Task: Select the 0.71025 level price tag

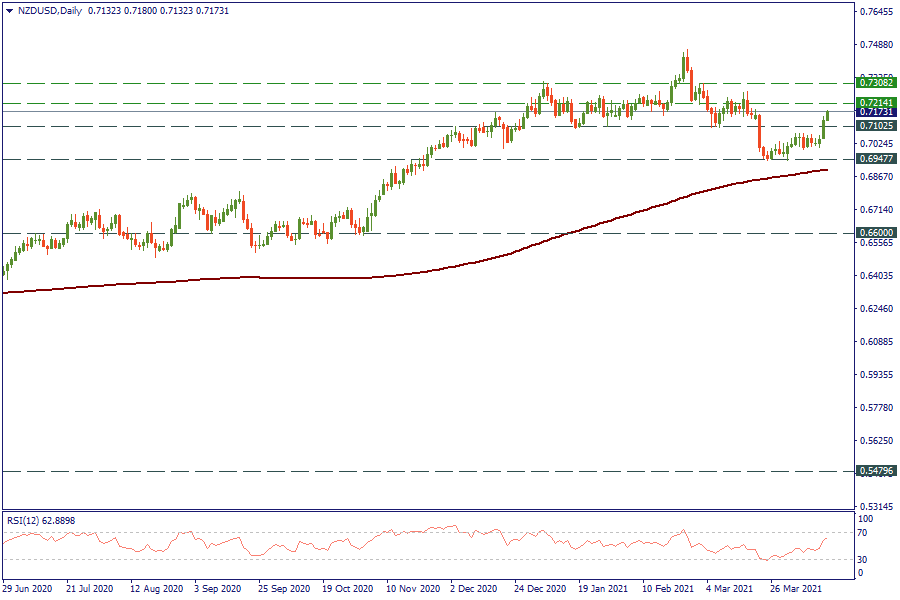Action: click(x=876, y=126)
